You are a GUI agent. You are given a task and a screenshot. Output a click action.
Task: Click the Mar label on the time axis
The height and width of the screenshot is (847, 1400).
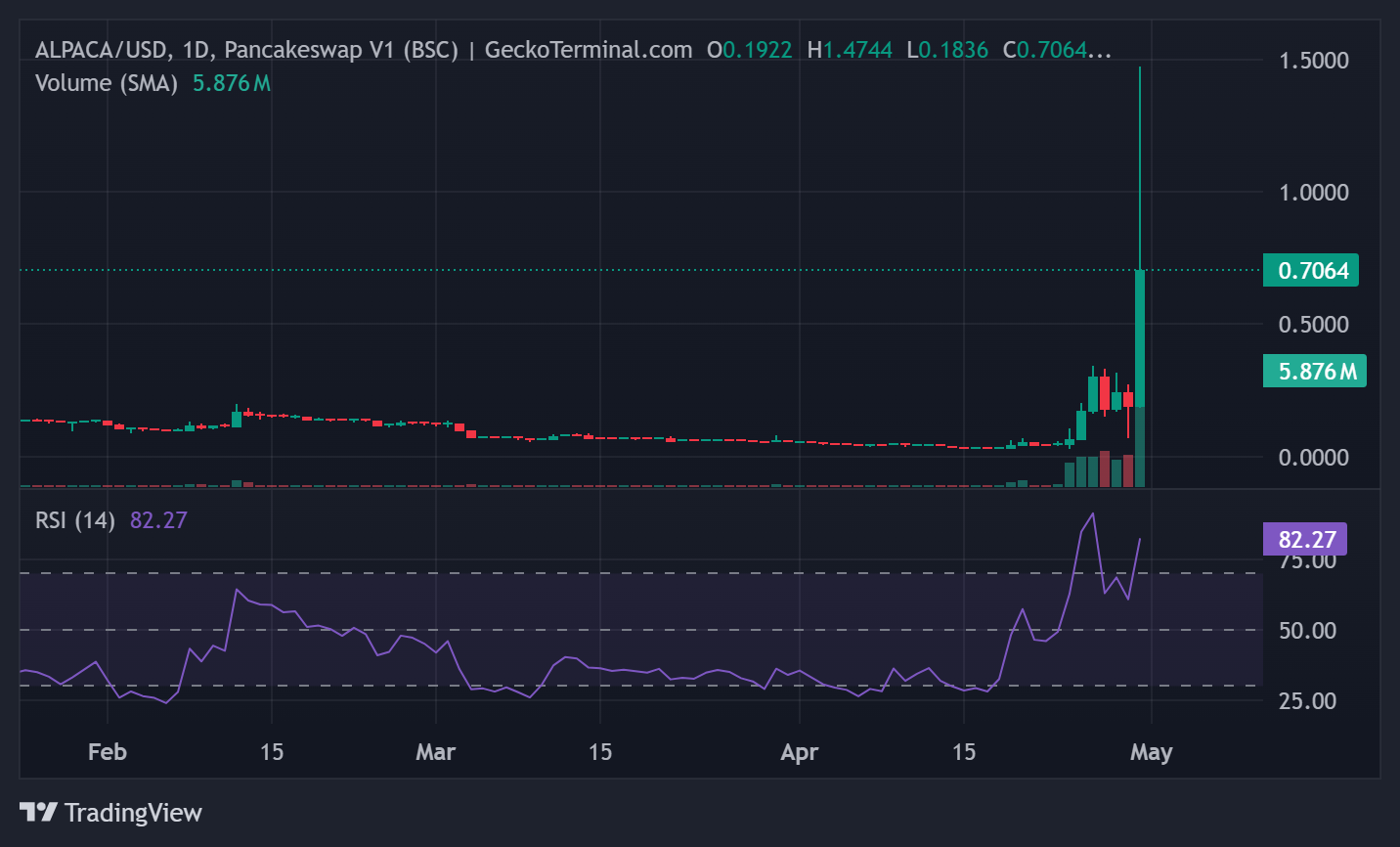click(435, 752)
